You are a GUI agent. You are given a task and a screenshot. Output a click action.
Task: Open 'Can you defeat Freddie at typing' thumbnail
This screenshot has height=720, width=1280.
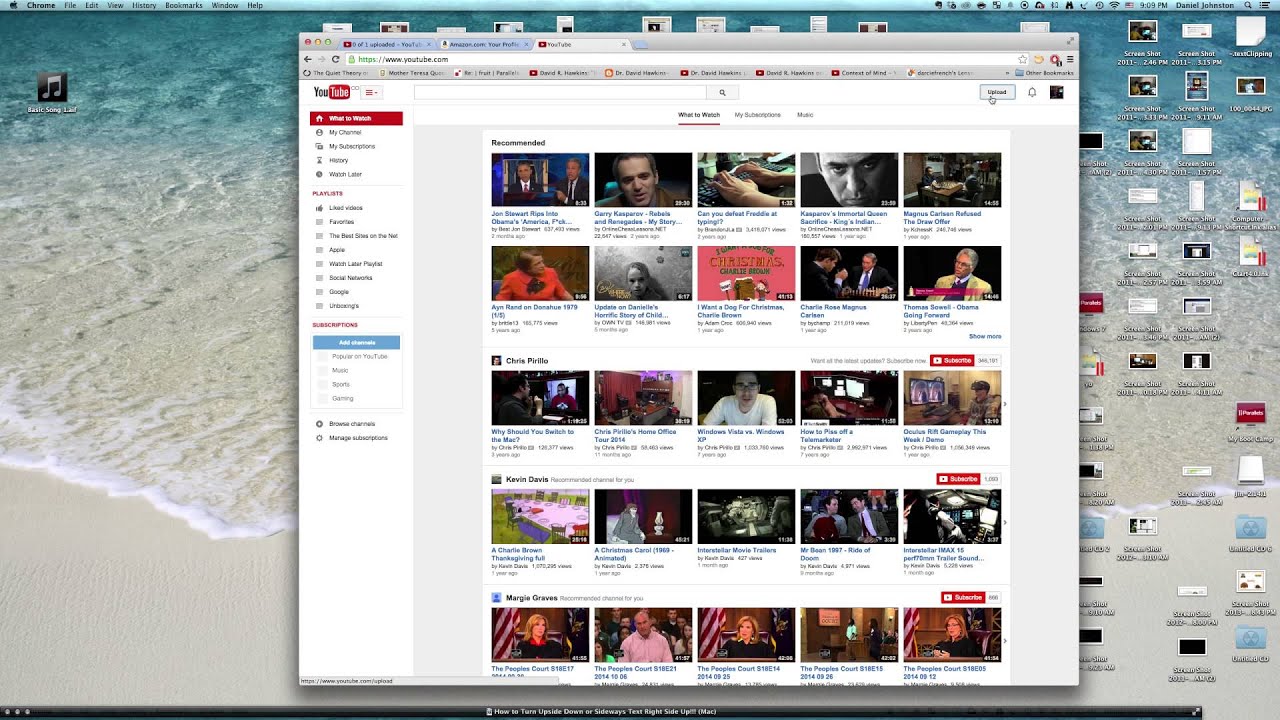point(746,180)
